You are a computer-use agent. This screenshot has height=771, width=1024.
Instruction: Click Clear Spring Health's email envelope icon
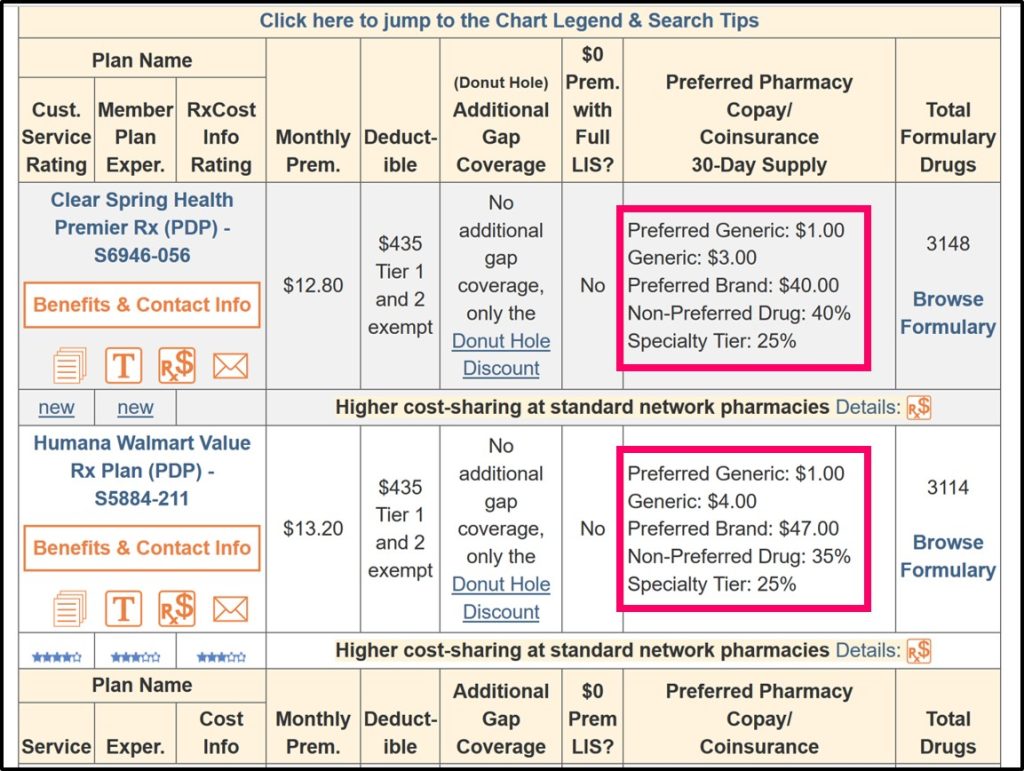point(230,366)
